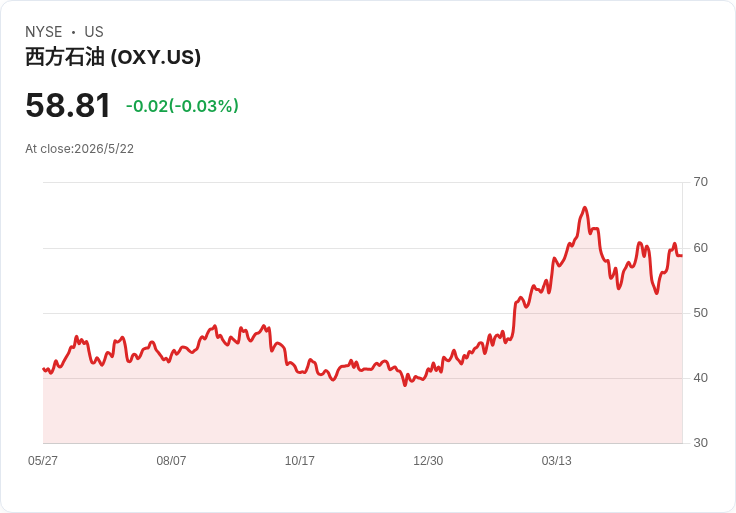Click the 30 price axis label
This screenshot has height=513, width=736.
[x=700, y=443]
